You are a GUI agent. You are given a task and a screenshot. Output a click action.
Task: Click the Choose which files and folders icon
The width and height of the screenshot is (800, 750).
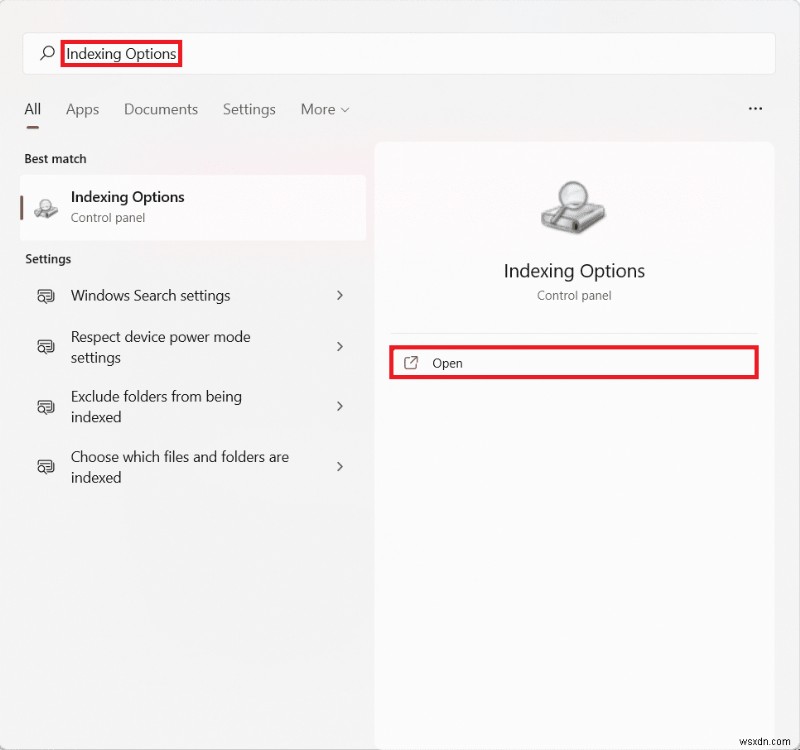(45, 466)
